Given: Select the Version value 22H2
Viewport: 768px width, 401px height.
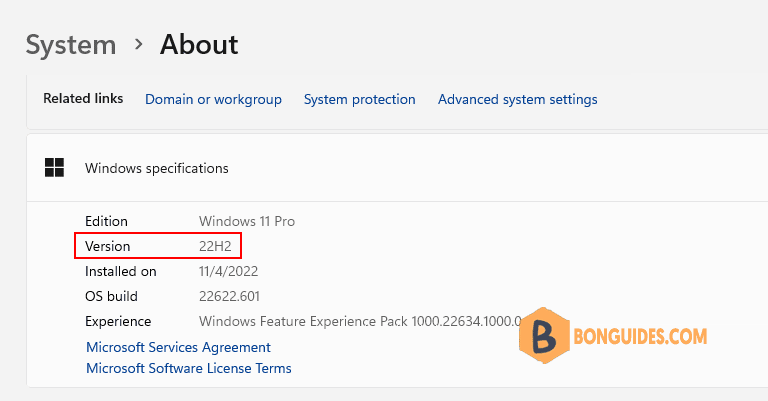Looking at the screenshot, I should tap(215, 246).
